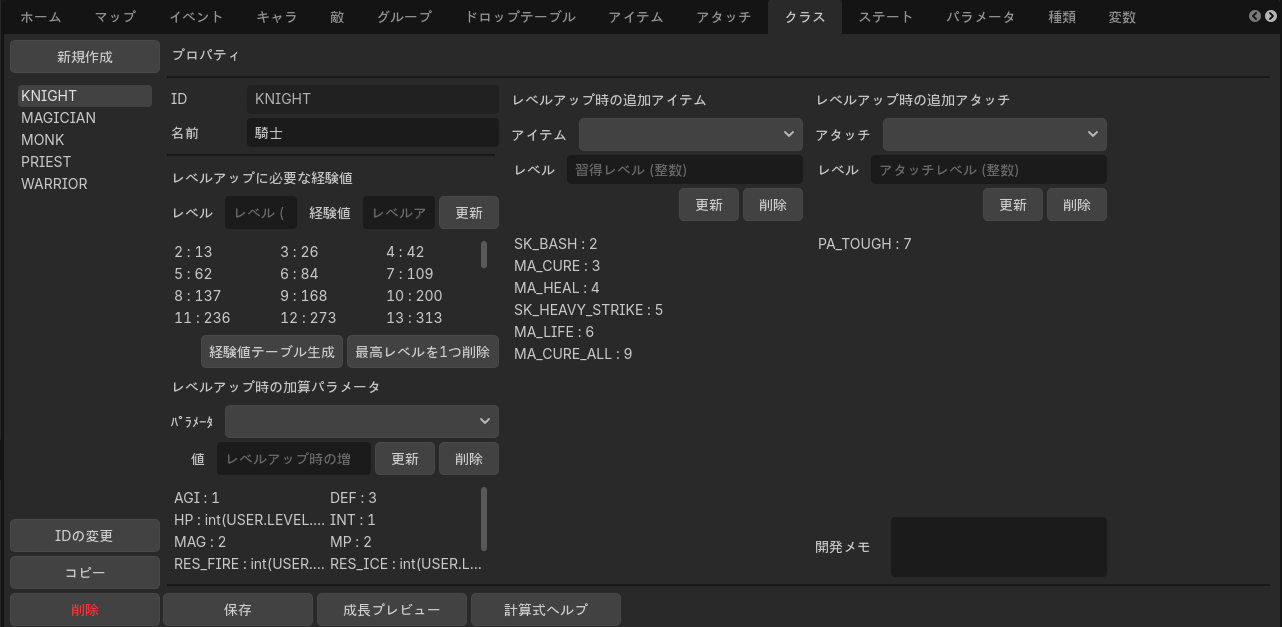Screen dimensions: 1282x627
Task: Select the DEF : 3 parameter entry
Action: coord(353,498)
